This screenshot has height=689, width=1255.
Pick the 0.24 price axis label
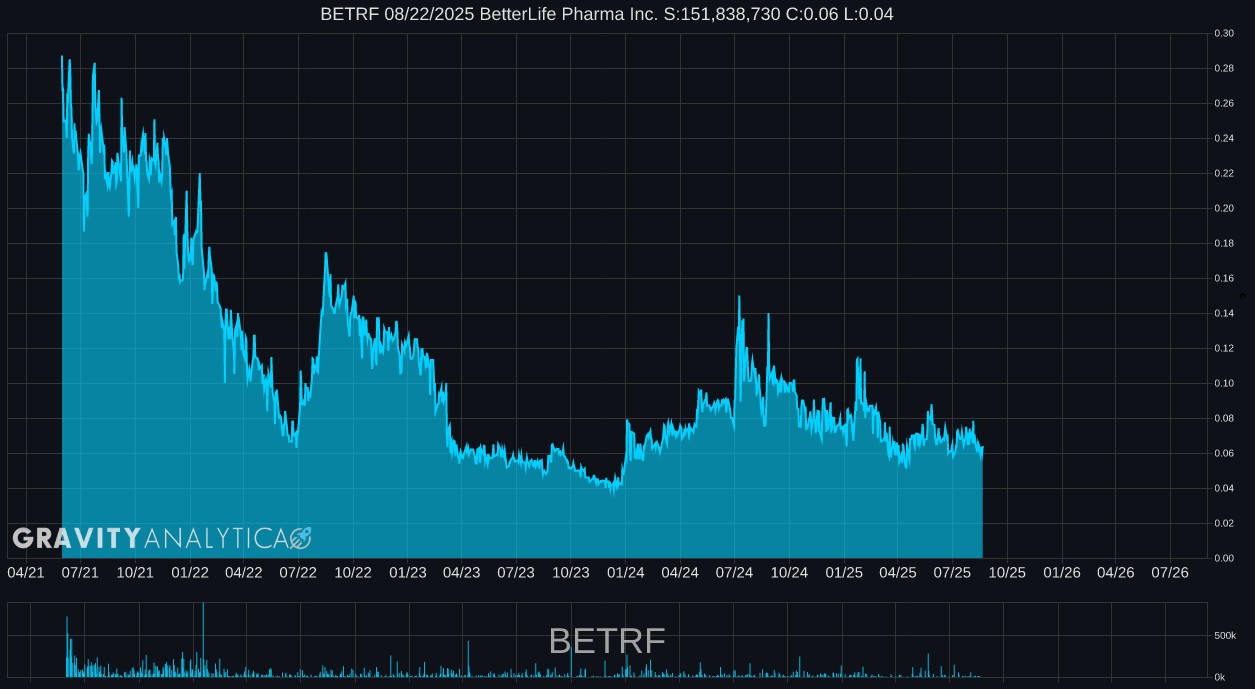point(1224,138)
